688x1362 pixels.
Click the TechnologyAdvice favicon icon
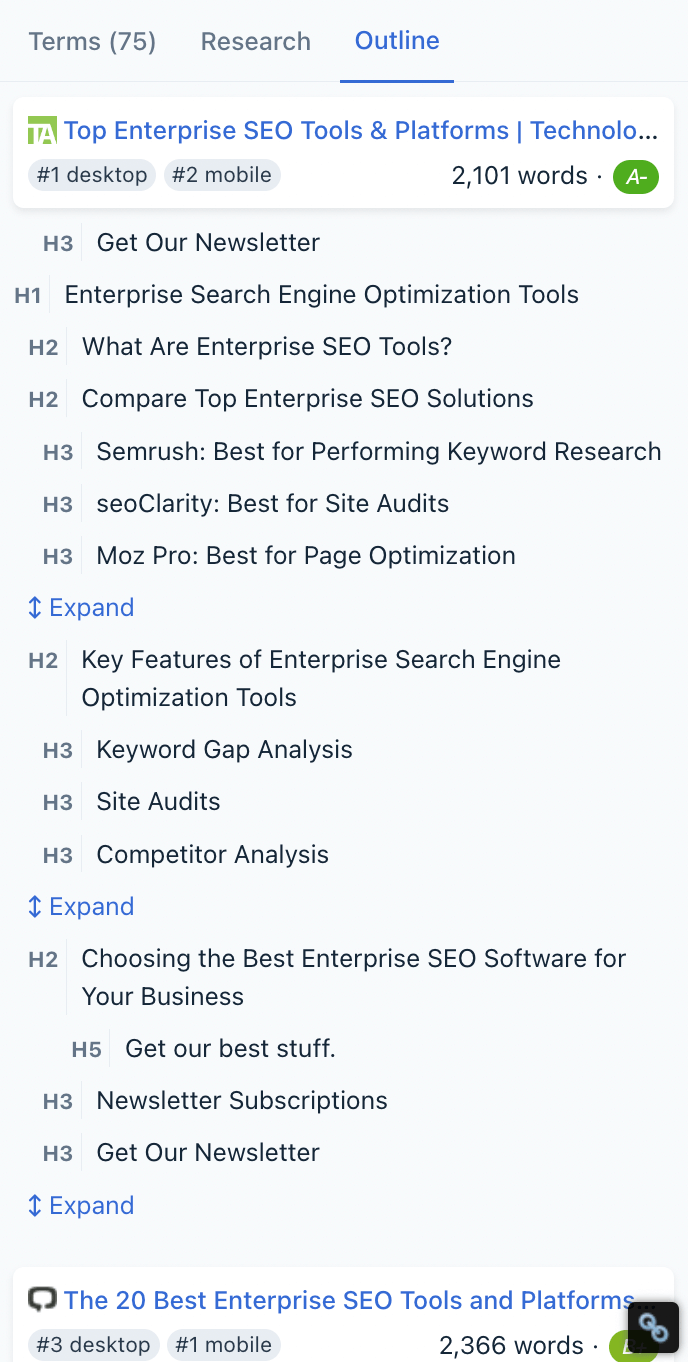click(42, 131)
